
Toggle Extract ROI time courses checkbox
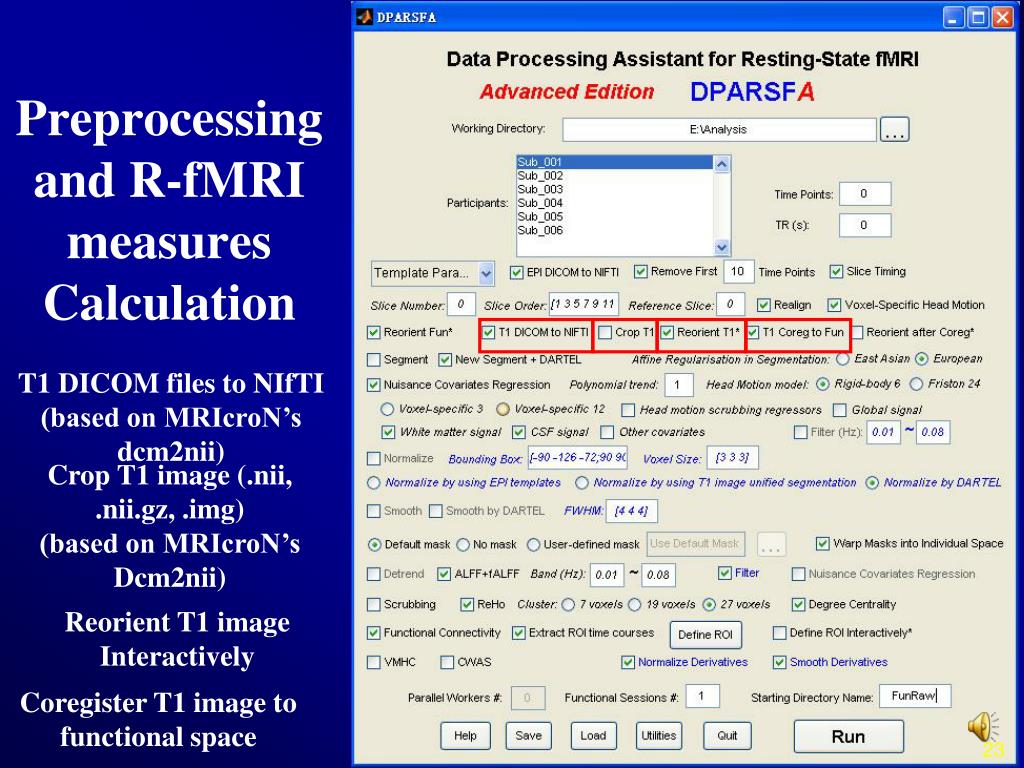pyautogui.click(x=519, y=633)
